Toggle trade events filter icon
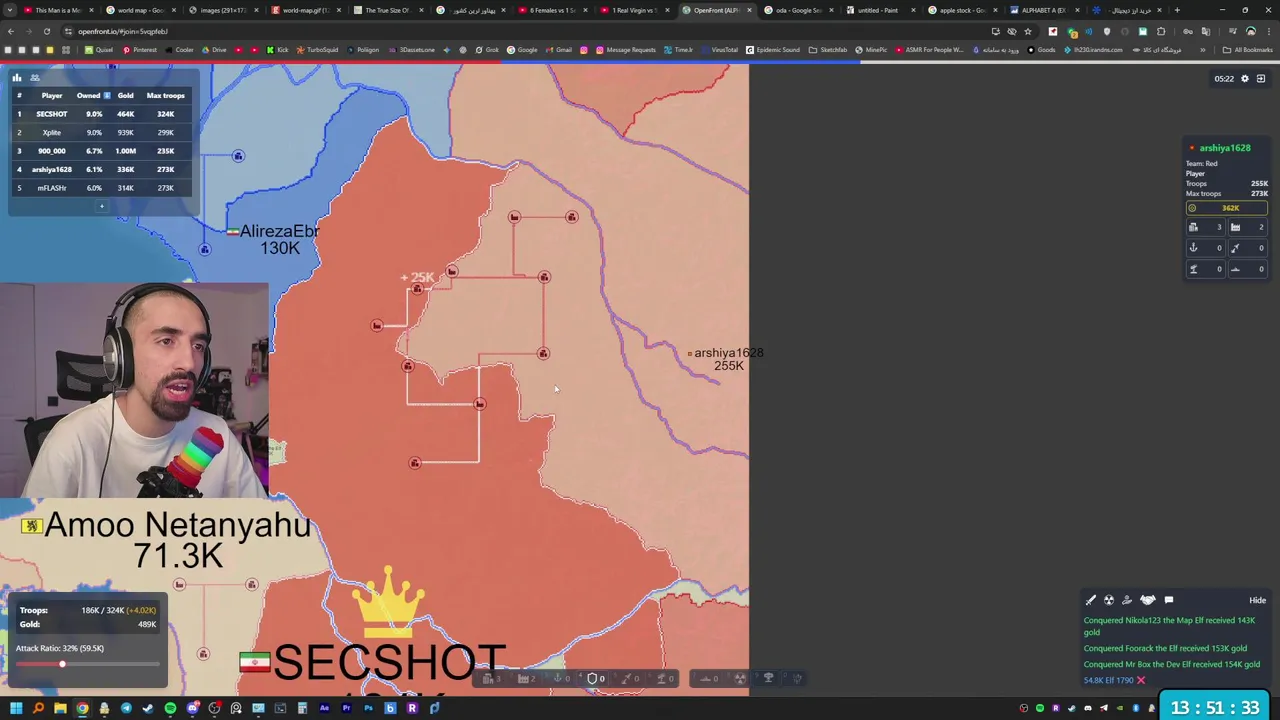 pos(1127,600)
